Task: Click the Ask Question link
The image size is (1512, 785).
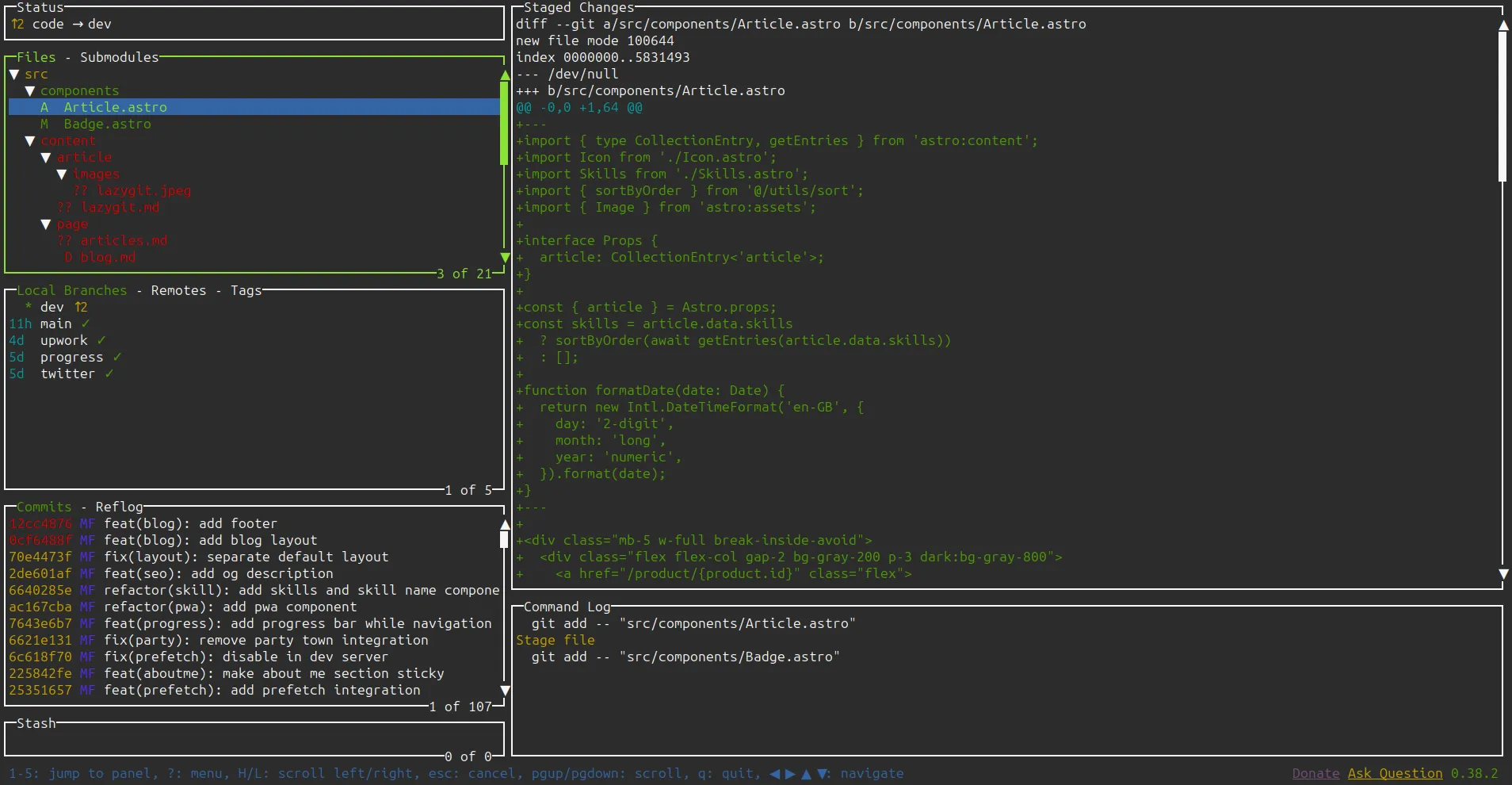Action: coord(1395,774)
